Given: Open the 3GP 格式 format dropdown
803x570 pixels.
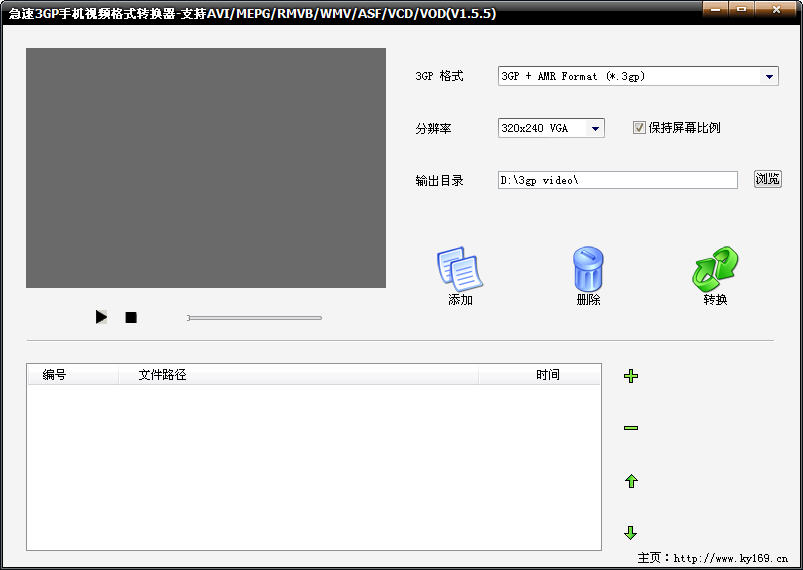Looking at the screenshot, I should coord(769,77).
